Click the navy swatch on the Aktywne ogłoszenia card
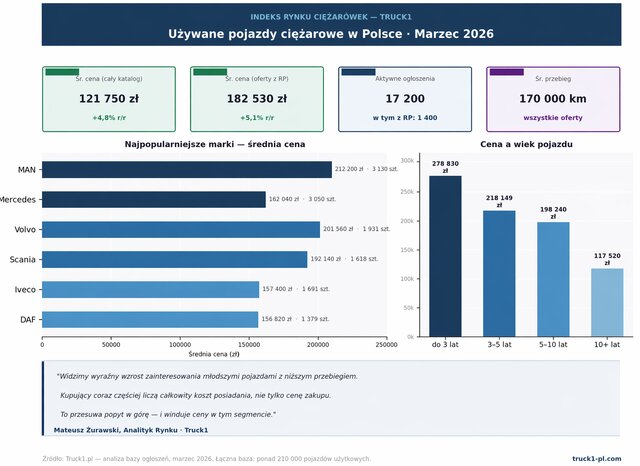Screen dimensions: 640x466 click(x=358, y=72)
